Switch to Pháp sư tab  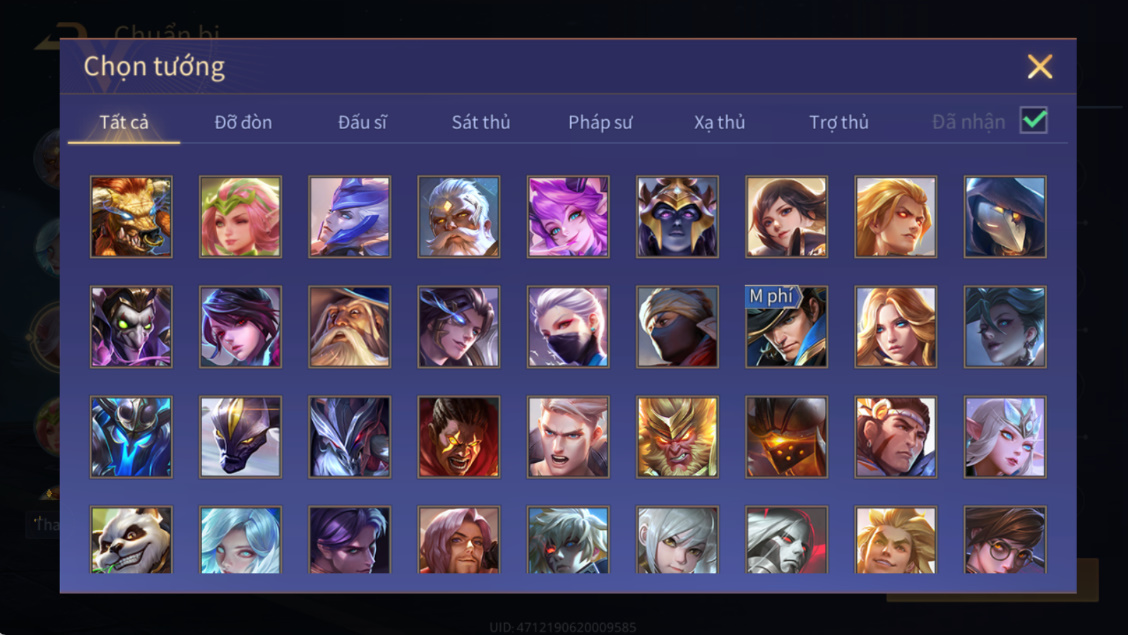coord(601,122)
